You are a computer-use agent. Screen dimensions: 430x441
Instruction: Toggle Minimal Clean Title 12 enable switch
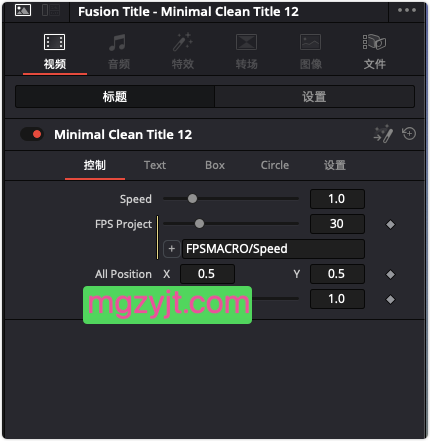pyautogui.click(x=32, y=134)
